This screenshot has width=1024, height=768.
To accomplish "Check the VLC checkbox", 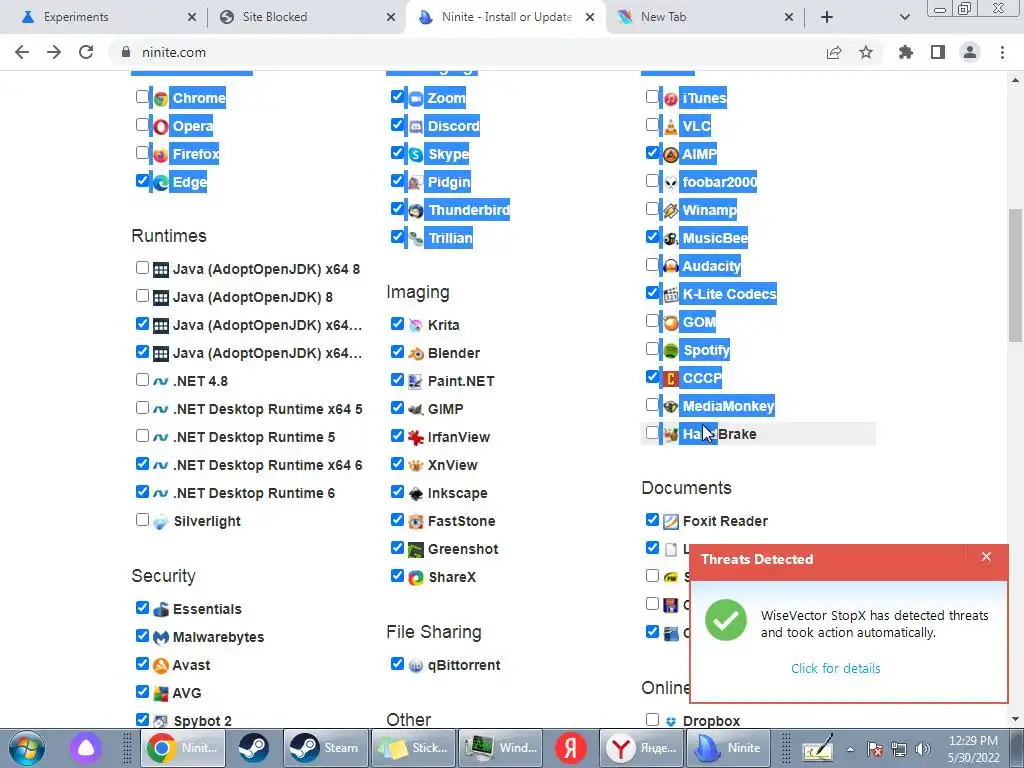I will (652, 125).
